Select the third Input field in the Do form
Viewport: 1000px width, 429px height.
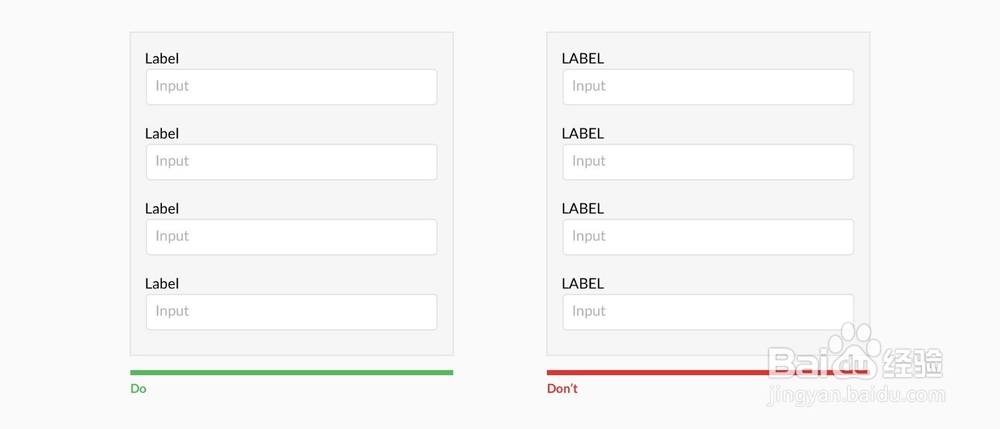[x=291, y=237]
